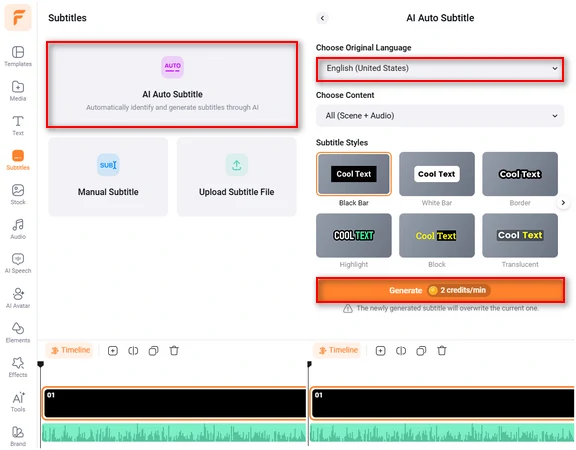
Task: Open the Text sidebar panel
Action: point(18,125)
